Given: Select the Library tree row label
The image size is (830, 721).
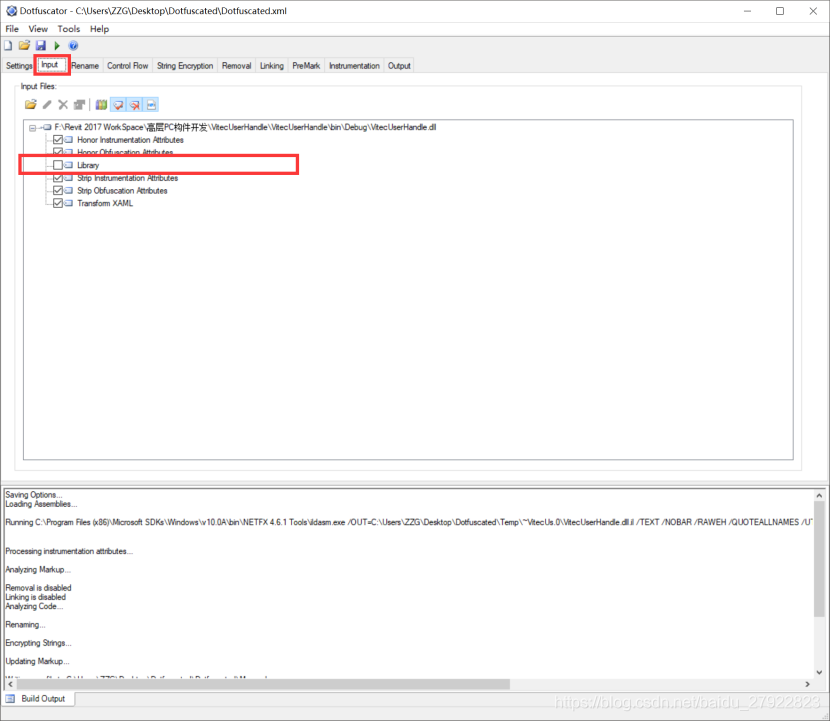Looking at the screenshot, I should [x=88, y=165].
